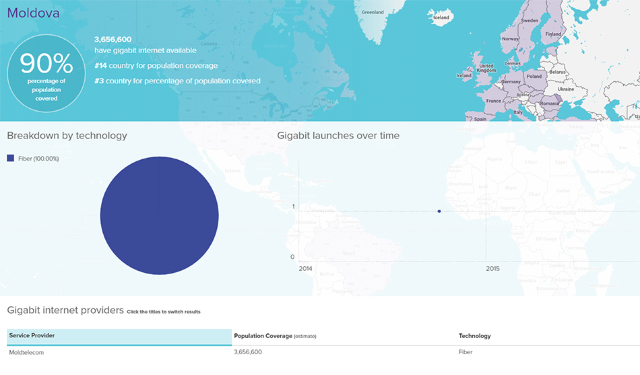Image resolution: width=640 pixels, height=375 pixels.
Task: Click the gigabit launch data point
Action: click(439, 211)
